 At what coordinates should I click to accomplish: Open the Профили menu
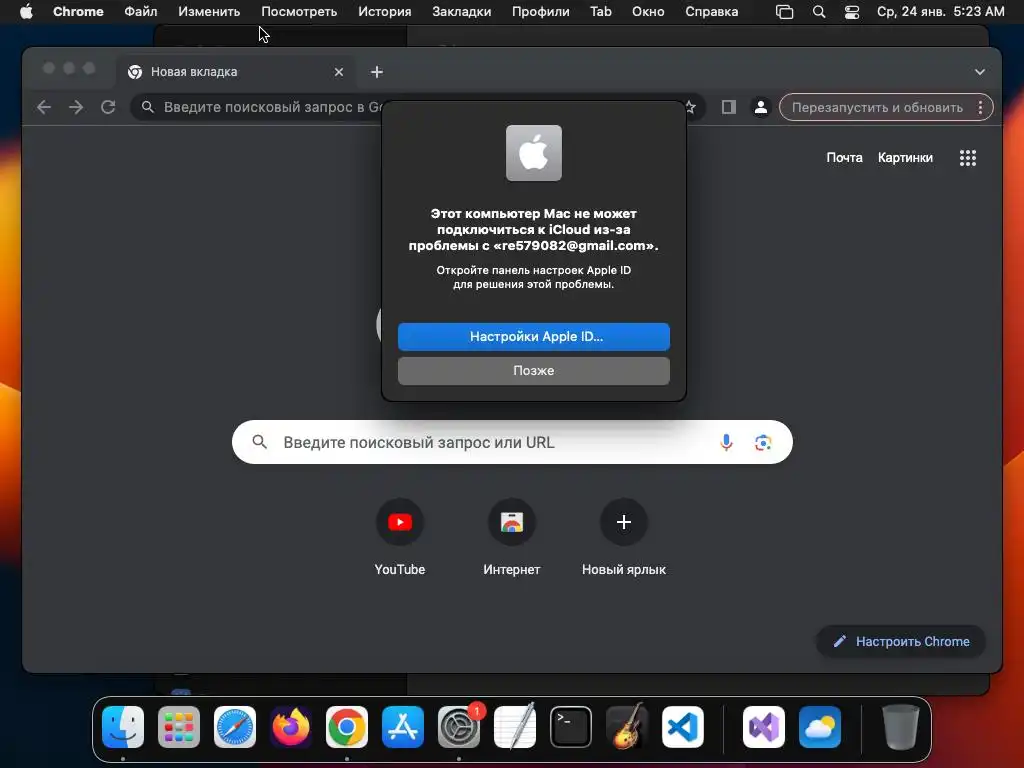541,12
